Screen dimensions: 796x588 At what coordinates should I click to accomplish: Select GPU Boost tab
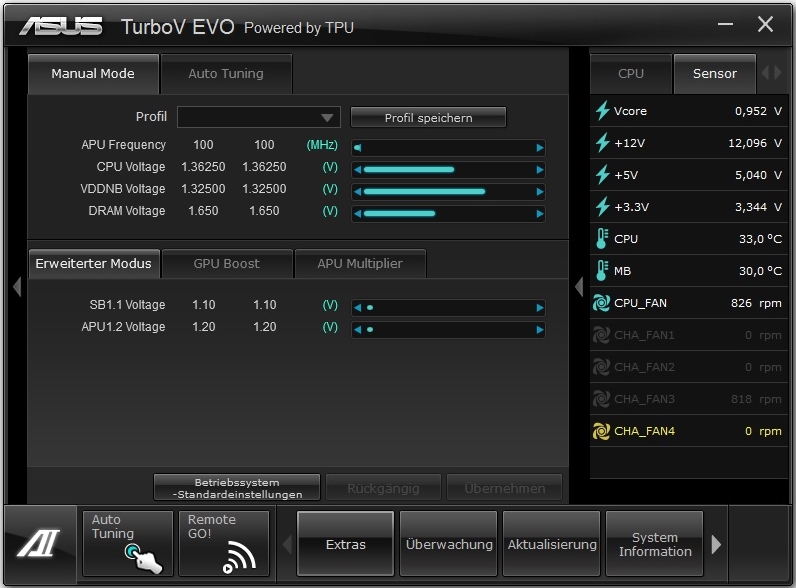tap(227, 264)
